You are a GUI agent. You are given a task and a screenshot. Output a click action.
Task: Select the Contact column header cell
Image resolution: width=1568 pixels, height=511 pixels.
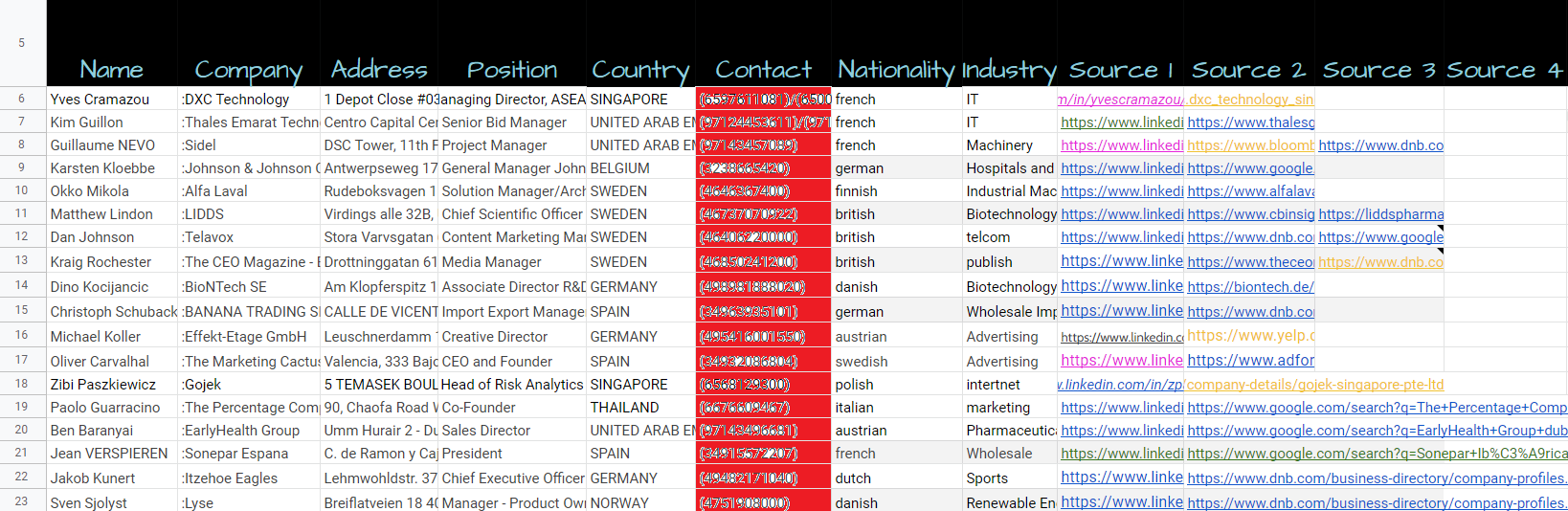763,44
